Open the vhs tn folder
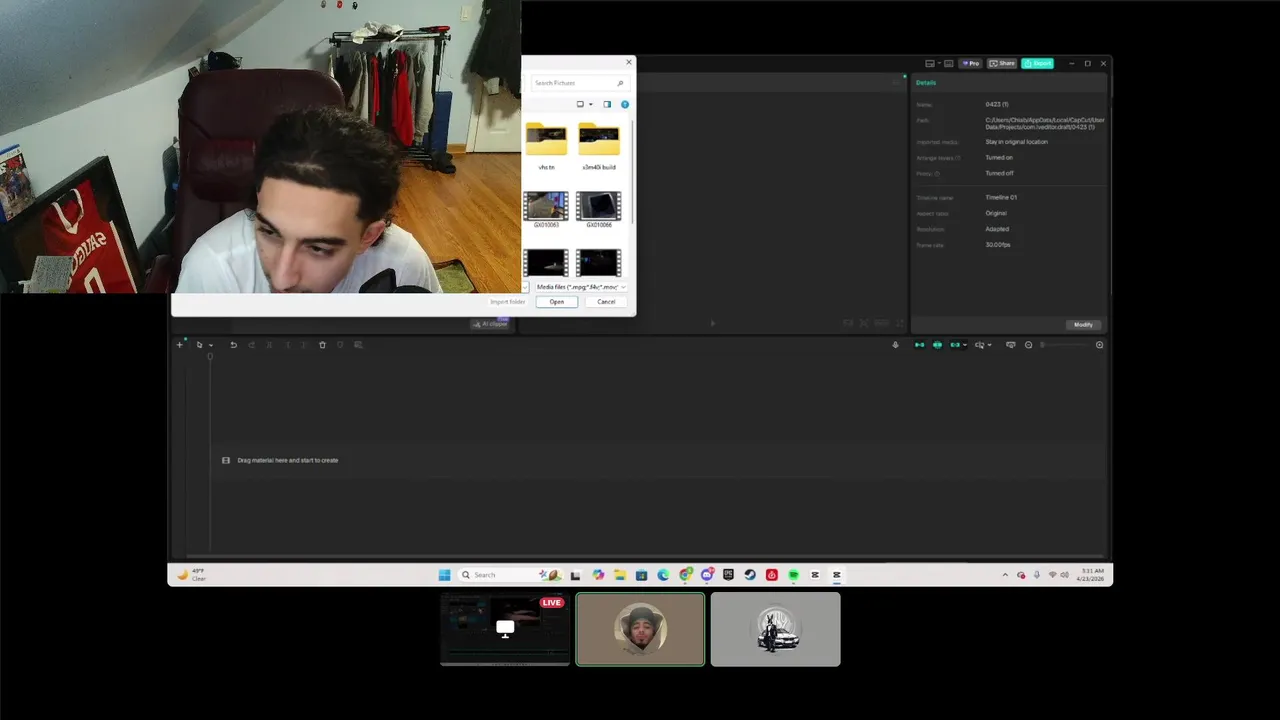Image resolution: width=1280 pixels, height=720 pixels. [x=546, y=146]
